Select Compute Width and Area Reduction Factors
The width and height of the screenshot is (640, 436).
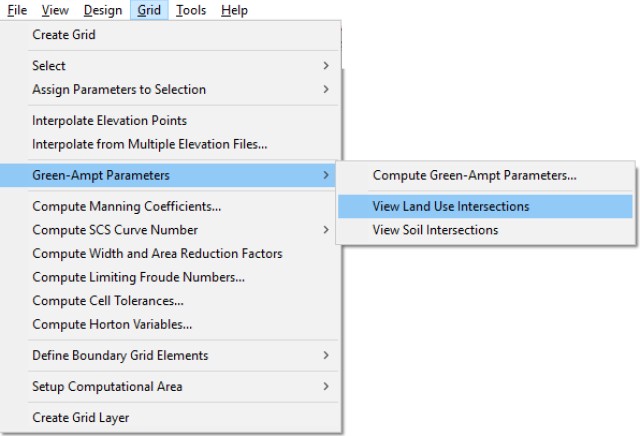click(x=157, y=254)
